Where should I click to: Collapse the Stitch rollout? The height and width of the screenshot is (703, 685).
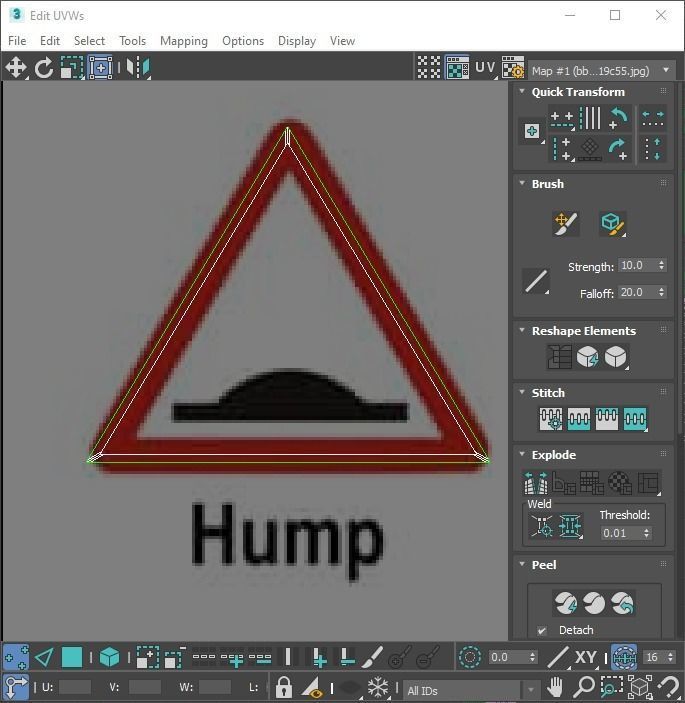click(x=522, y=392)
